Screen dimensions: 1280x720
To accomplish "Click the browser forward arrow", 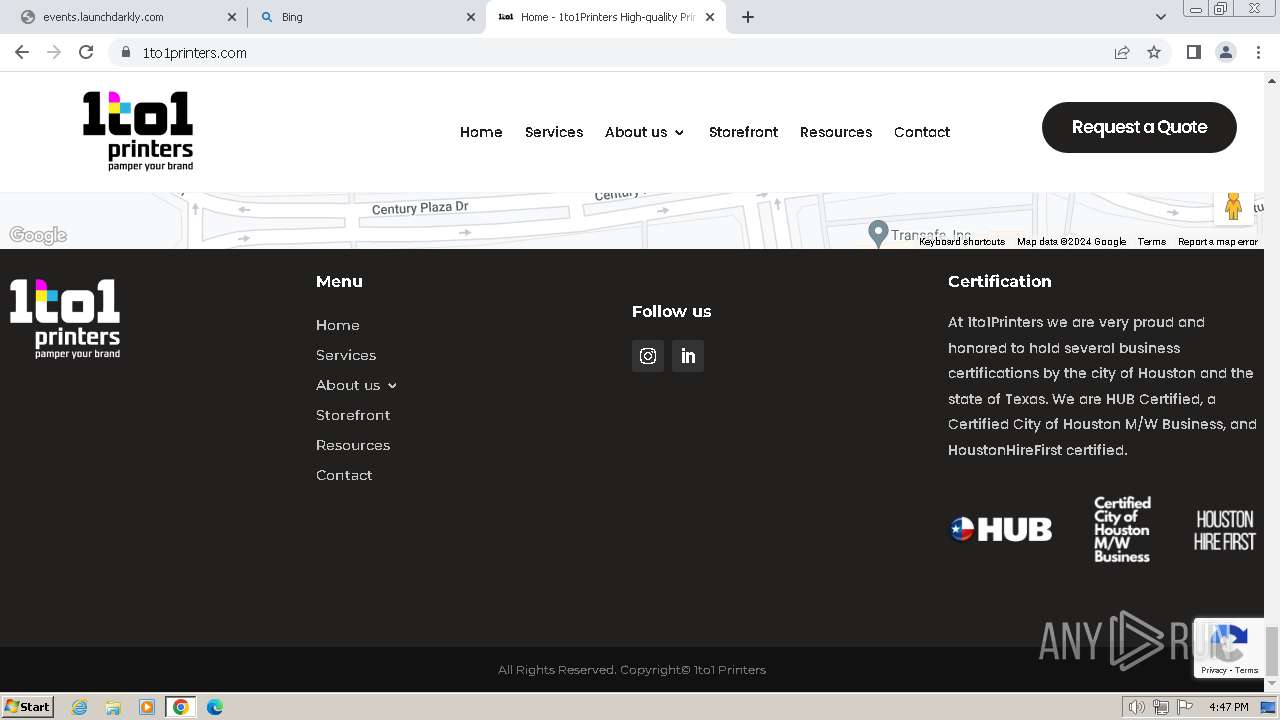I will [54, 52].
